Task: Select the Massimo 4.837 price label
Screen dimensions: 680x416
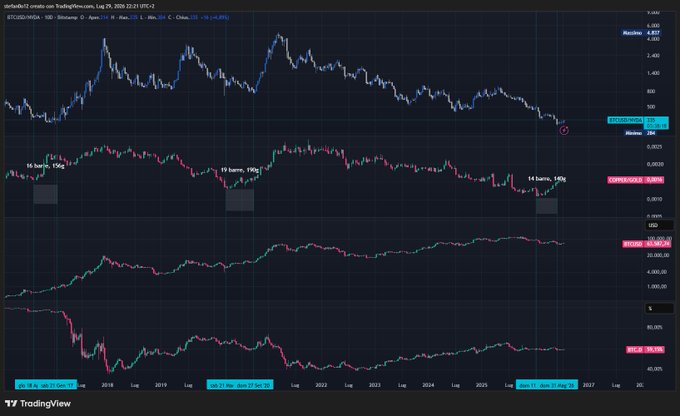Action: pyautogui.click(x=641, y=33)
